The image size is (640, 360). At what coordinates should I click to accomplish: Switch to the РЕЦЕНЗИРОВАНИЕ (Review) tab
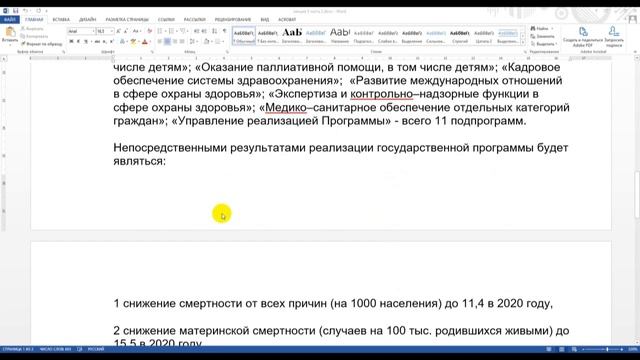click(x=233, y=20)
